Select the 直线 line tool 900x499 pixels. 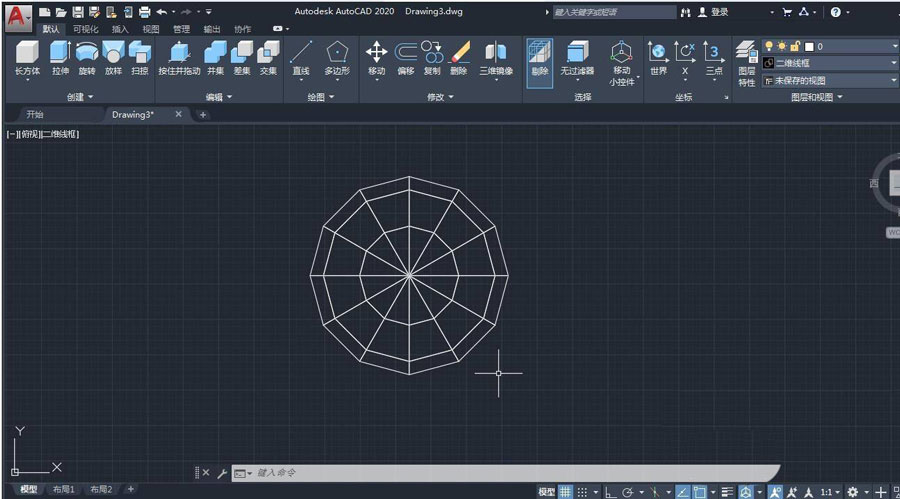[x=301, y=59]
